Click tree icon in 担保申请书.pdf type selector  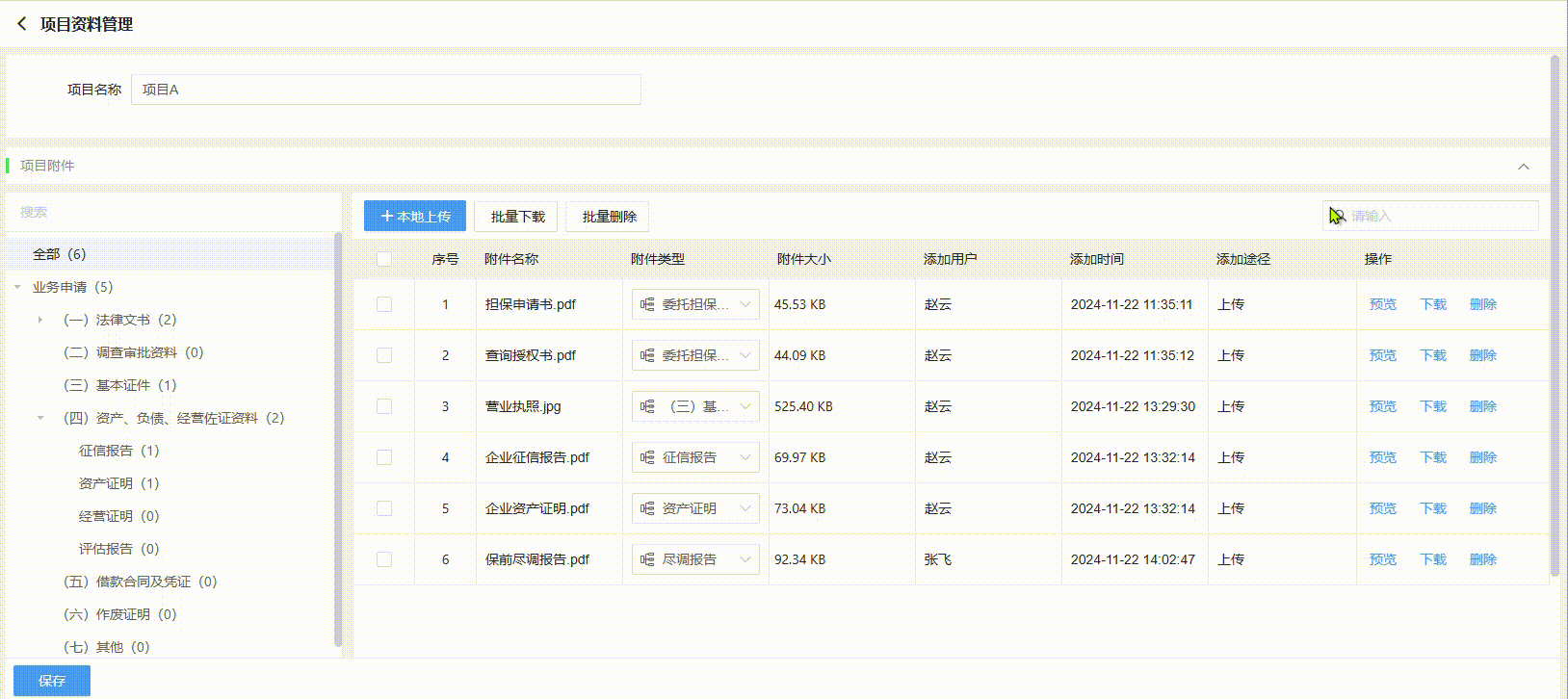[647, 304]
